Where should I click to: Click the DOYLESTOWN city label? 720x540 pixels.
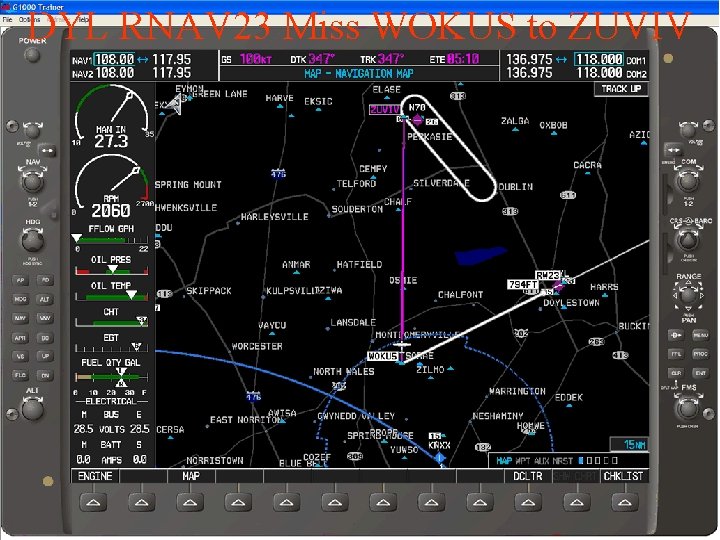click(571, 303)
